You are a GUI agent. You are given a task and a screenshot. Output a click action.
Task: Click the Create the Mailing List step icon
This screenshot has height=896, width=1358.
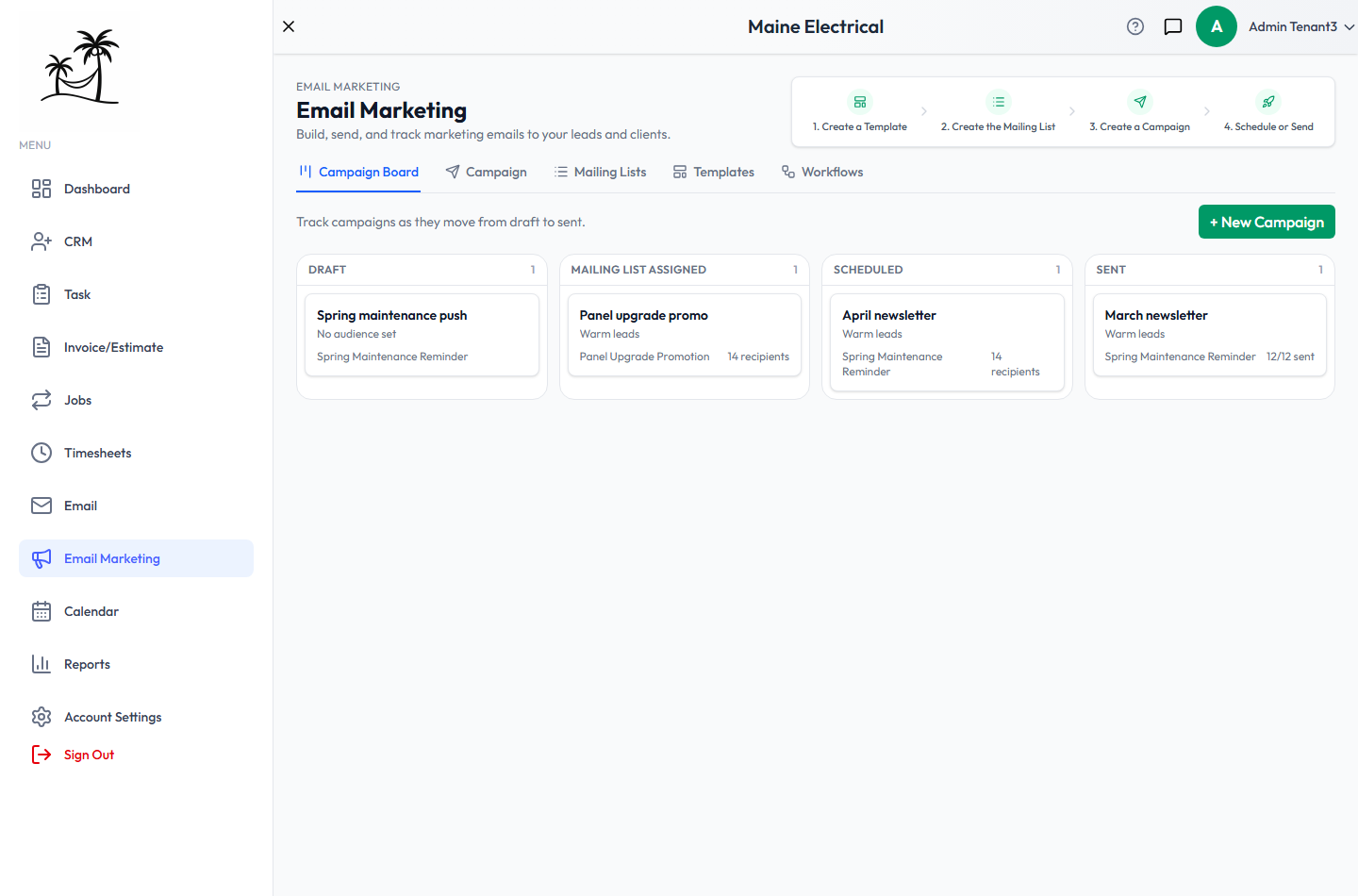[x=999, y=102]
